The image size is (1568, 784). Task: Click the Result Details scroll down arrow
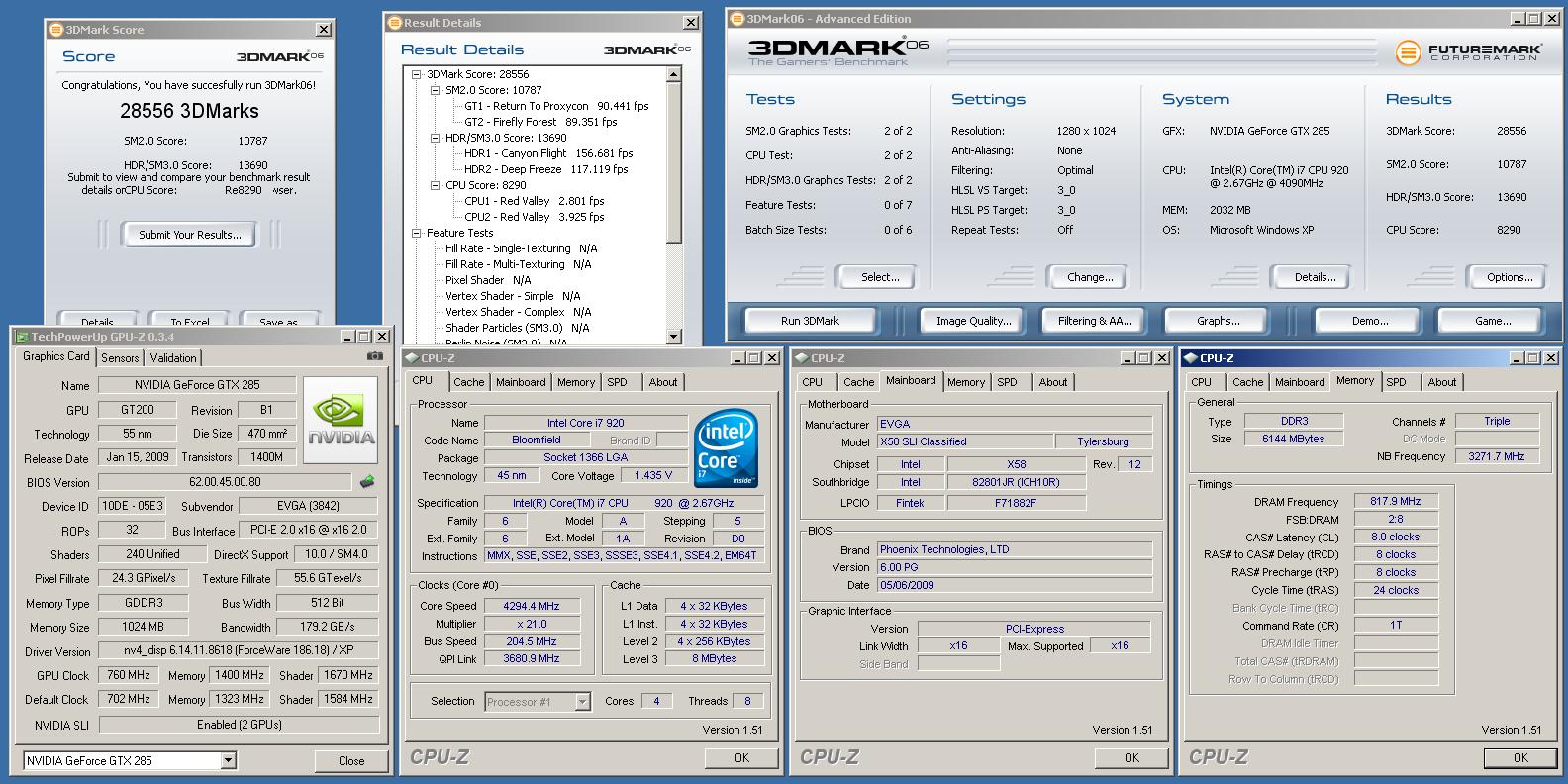674,337
